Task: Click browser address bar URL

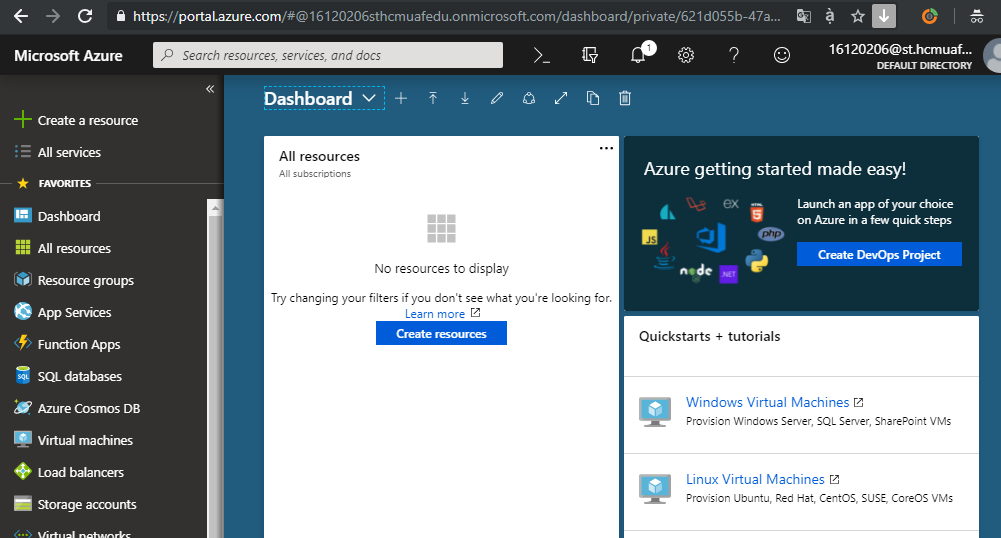Action: (456, 16)
